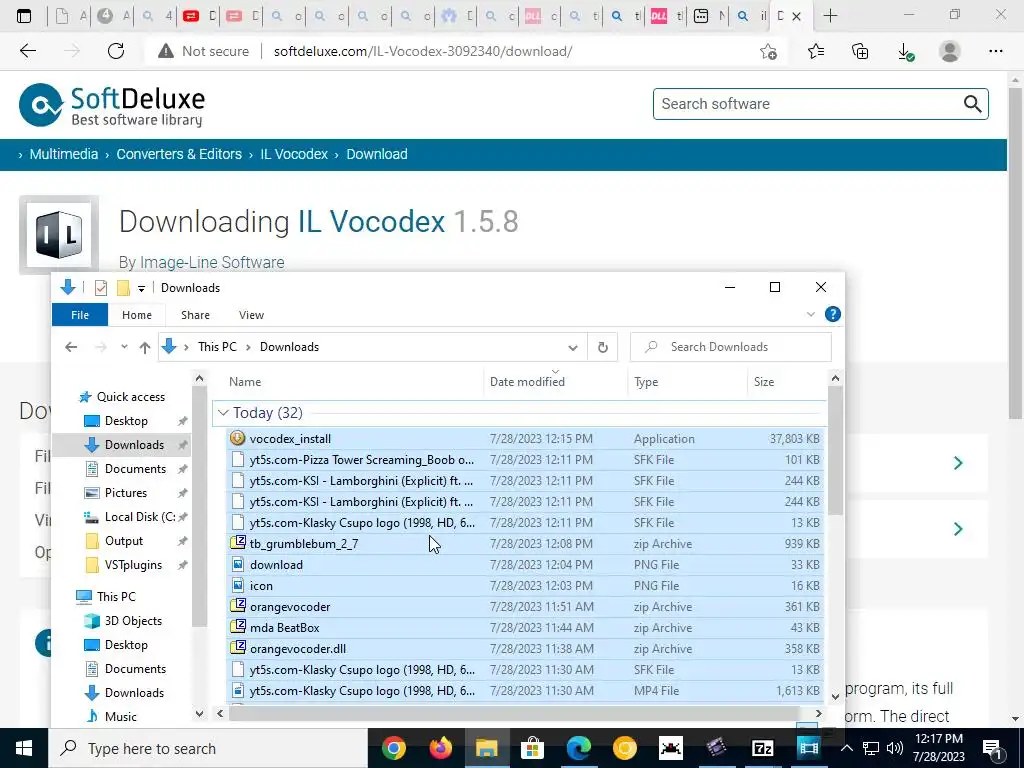Image resolution: width=1024 pixels, height=768 pixels.
Task: Refresh the Downloads folder view
Action: tap(603, 347)
